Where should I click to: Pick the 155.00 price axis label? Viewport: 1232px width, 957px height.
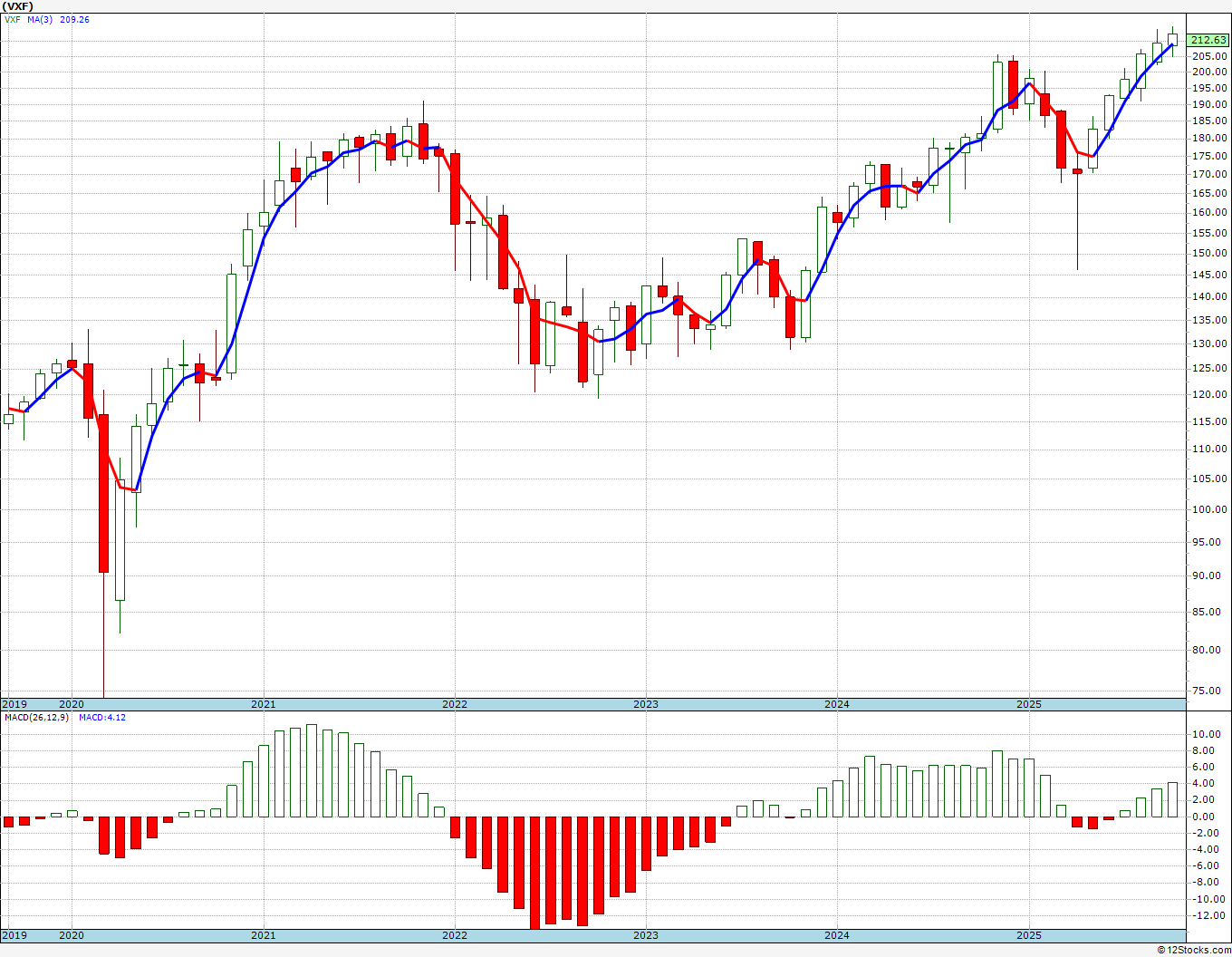pos(1210,233)
